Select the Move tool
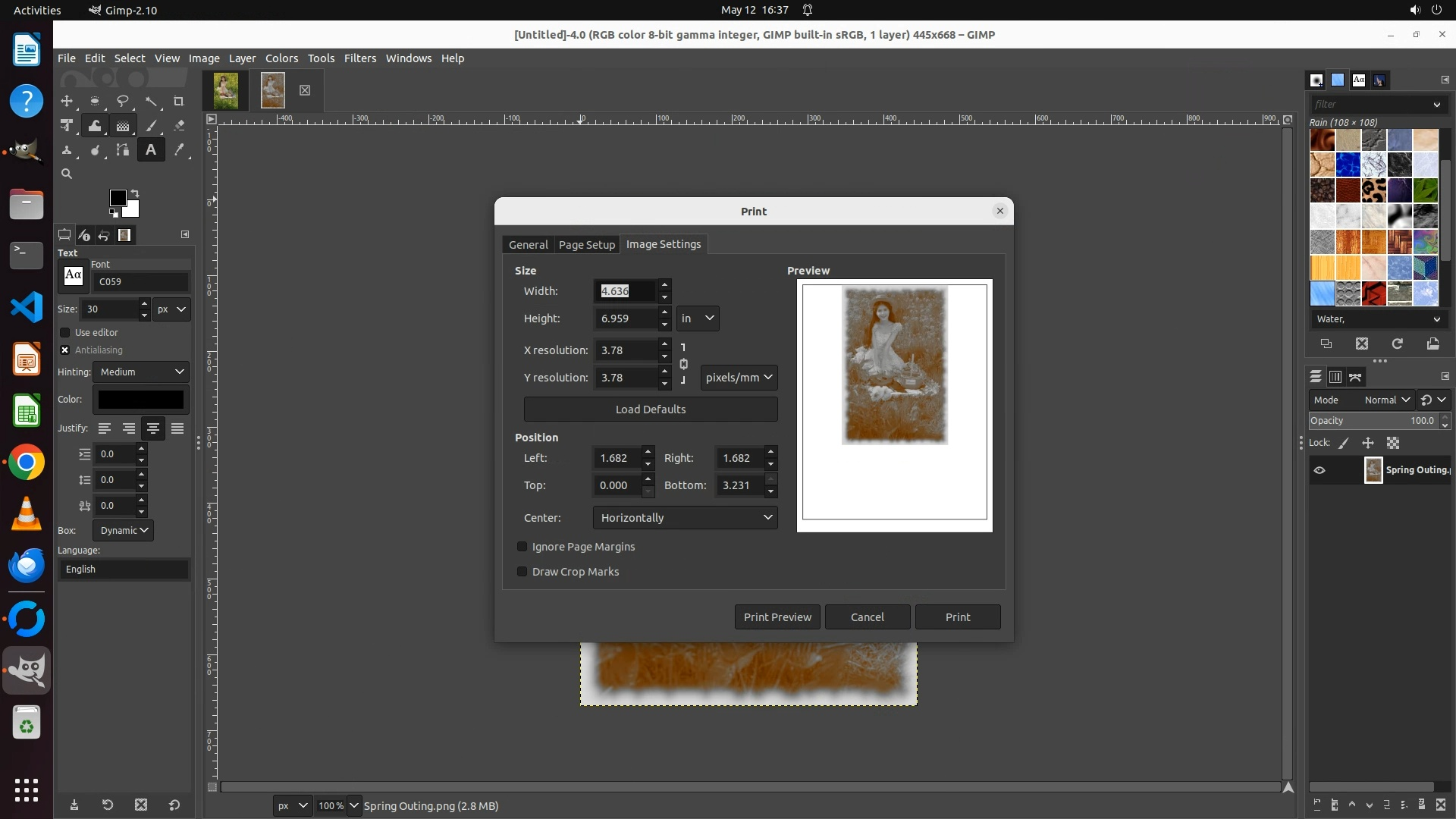1456x819 pixels. [67, 101]
